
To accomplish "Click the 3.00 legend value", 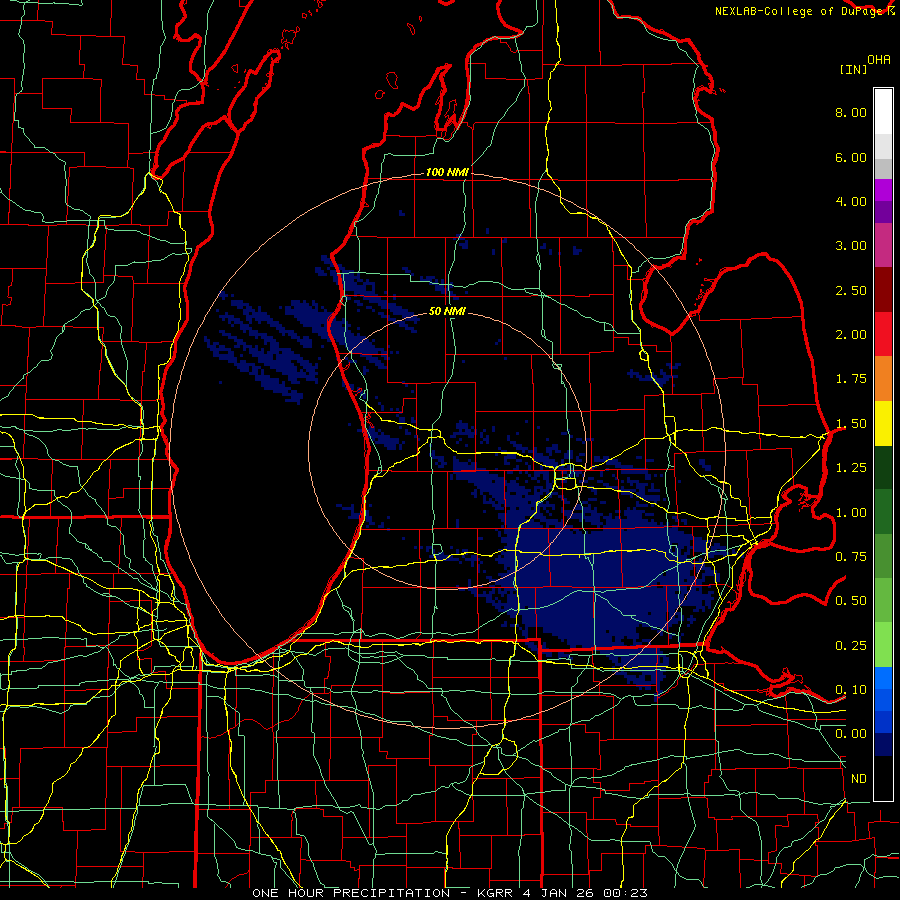I will point(851,246).
